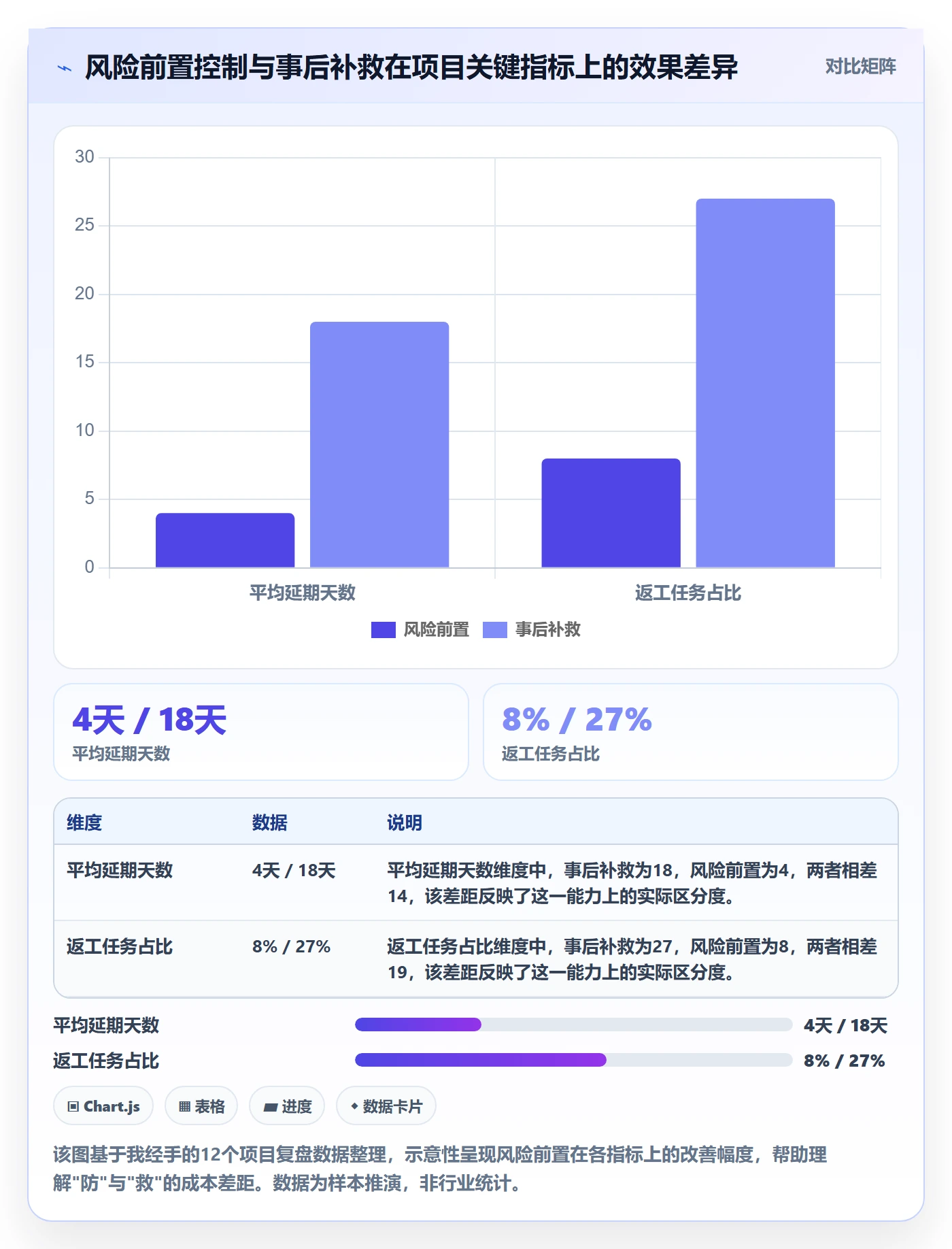The width and height of the screenshot is (952, 1249).
Task: Open the 8% / 27% data card
Action: (690, 732)
